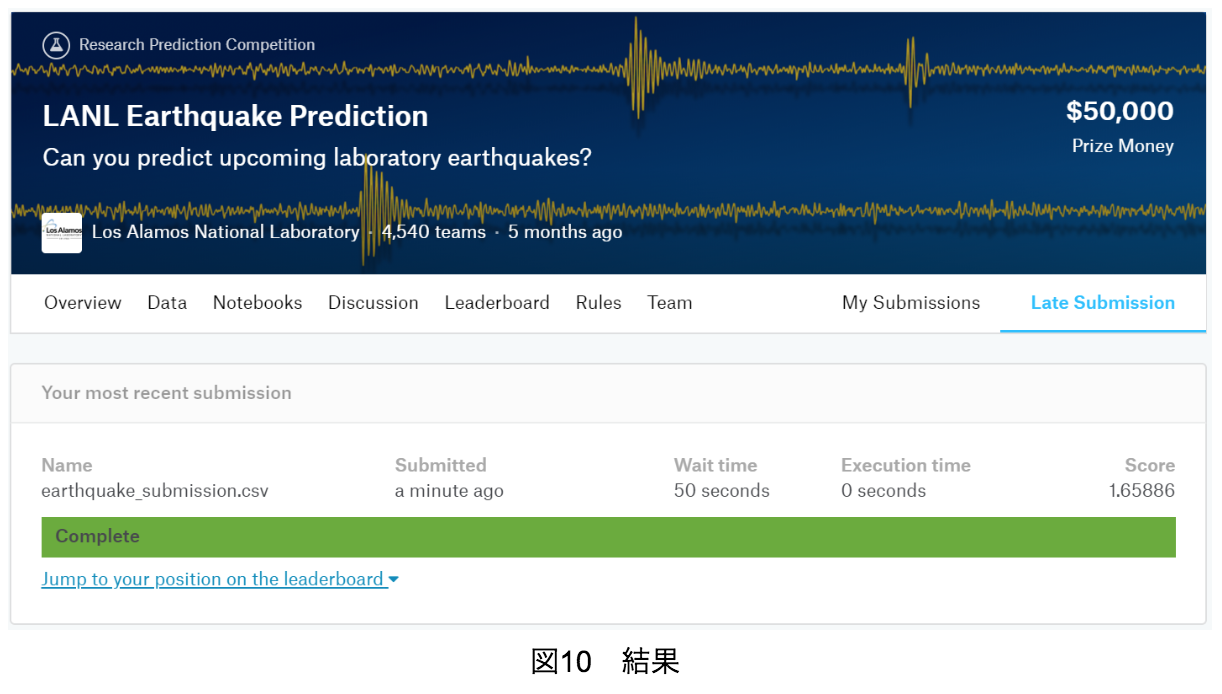The height and width of the screenshot is (694, 1222).
Task: Click the 'Prize Money' label
Action: 1123,146
